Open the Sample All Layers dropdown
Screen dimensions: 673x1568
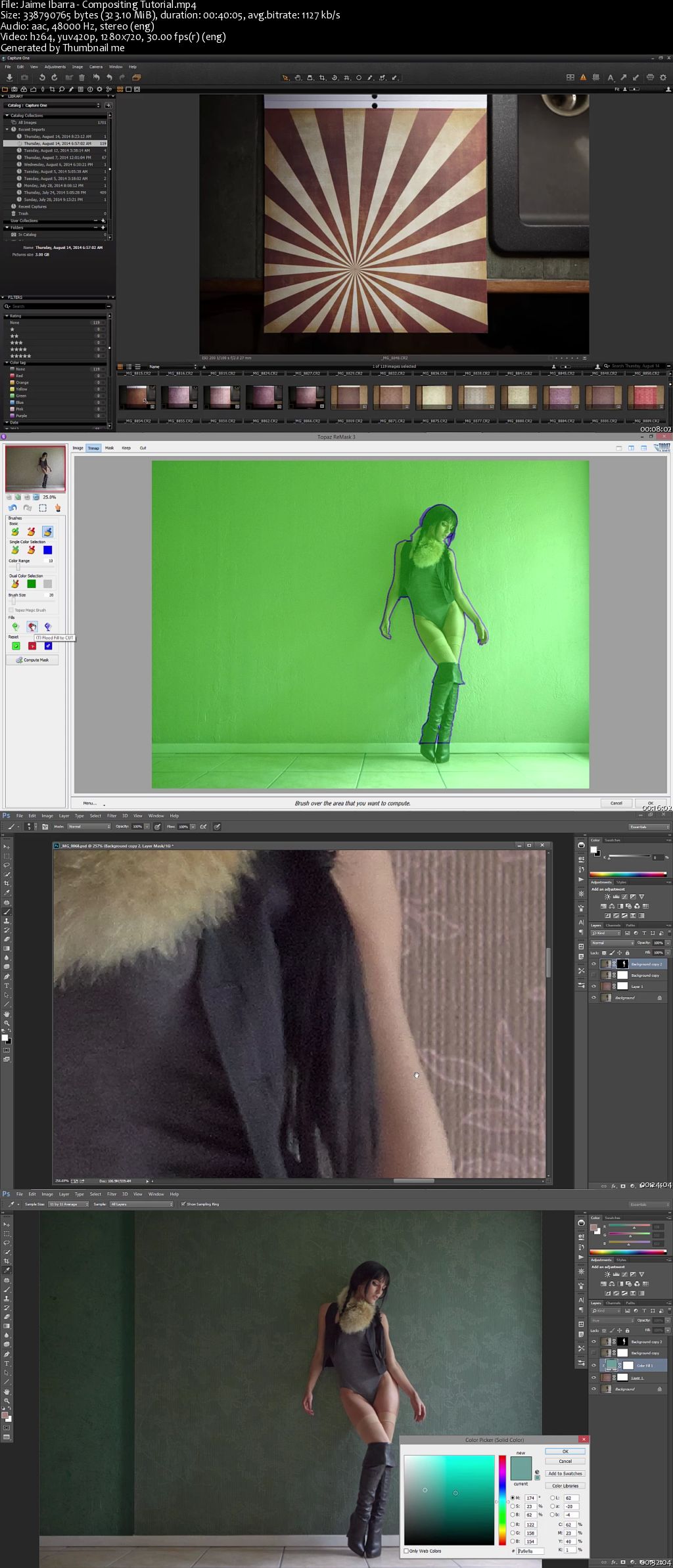141,1204
